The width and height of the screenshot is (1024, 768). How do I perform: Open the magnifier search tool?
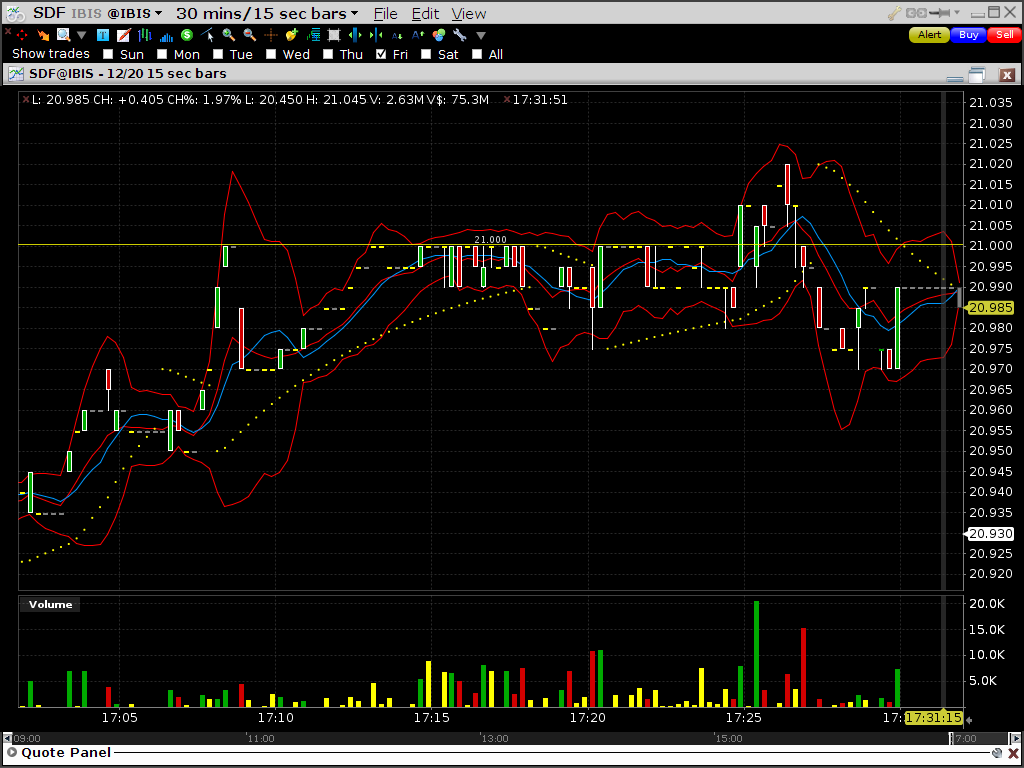click(x=63, y=35)
